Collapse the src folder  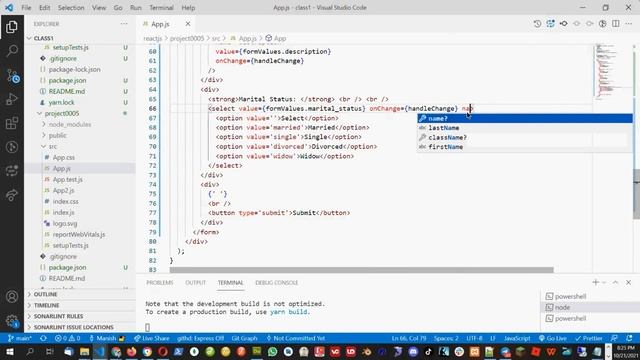[x=53, y=146]
